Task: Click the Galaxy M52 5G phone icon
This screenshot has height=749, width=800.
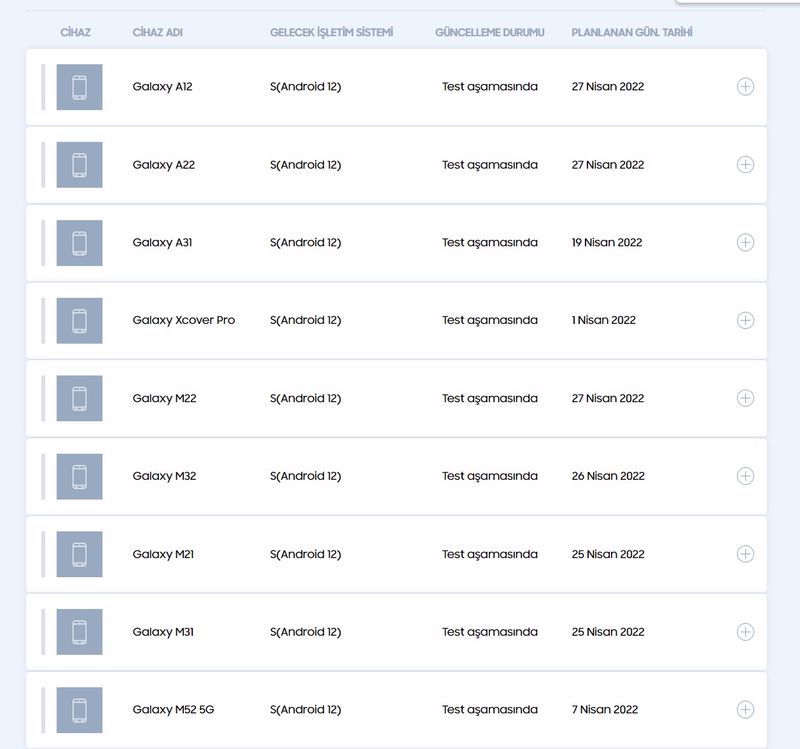Action: point(79,710)
